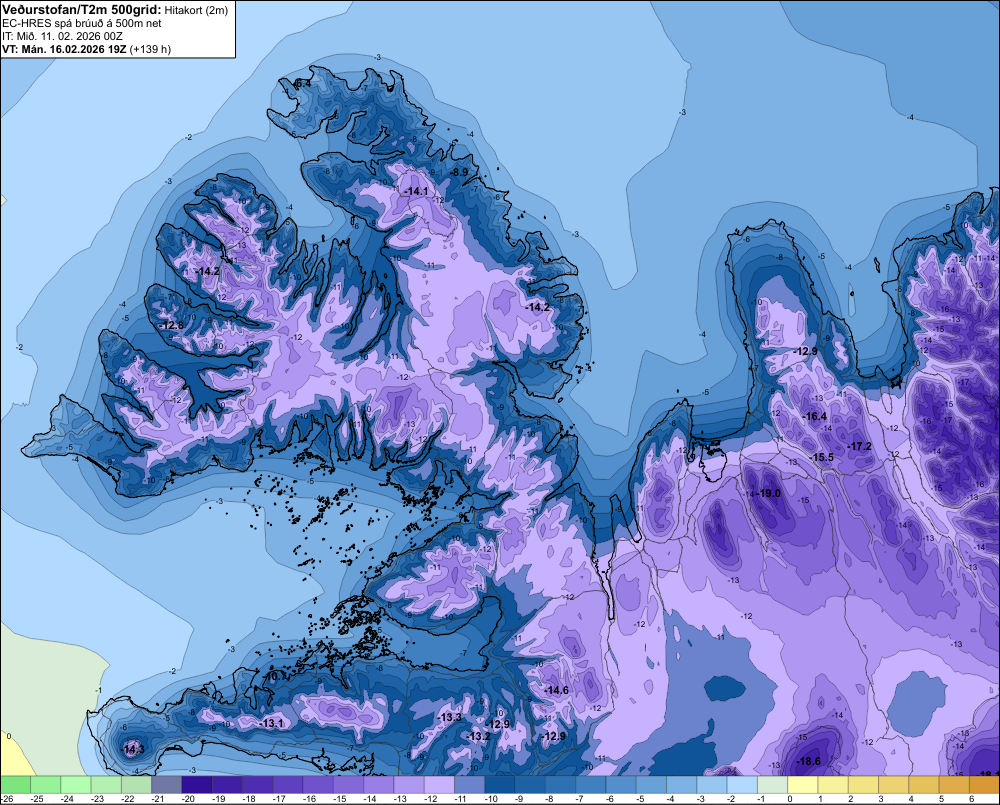This screenshot has width=1000, height=805.
Task: Click the legend scale number -19
Action: (x=219, y=799)
